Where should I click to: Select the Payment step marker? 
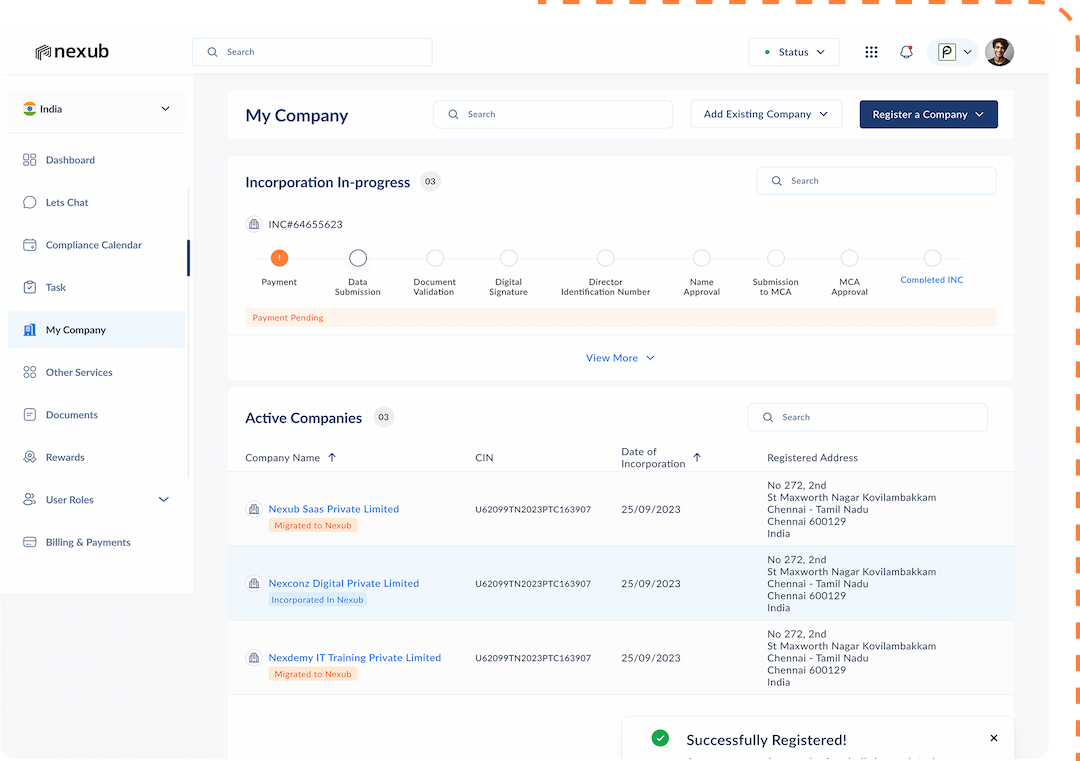[x=279, y=258]
